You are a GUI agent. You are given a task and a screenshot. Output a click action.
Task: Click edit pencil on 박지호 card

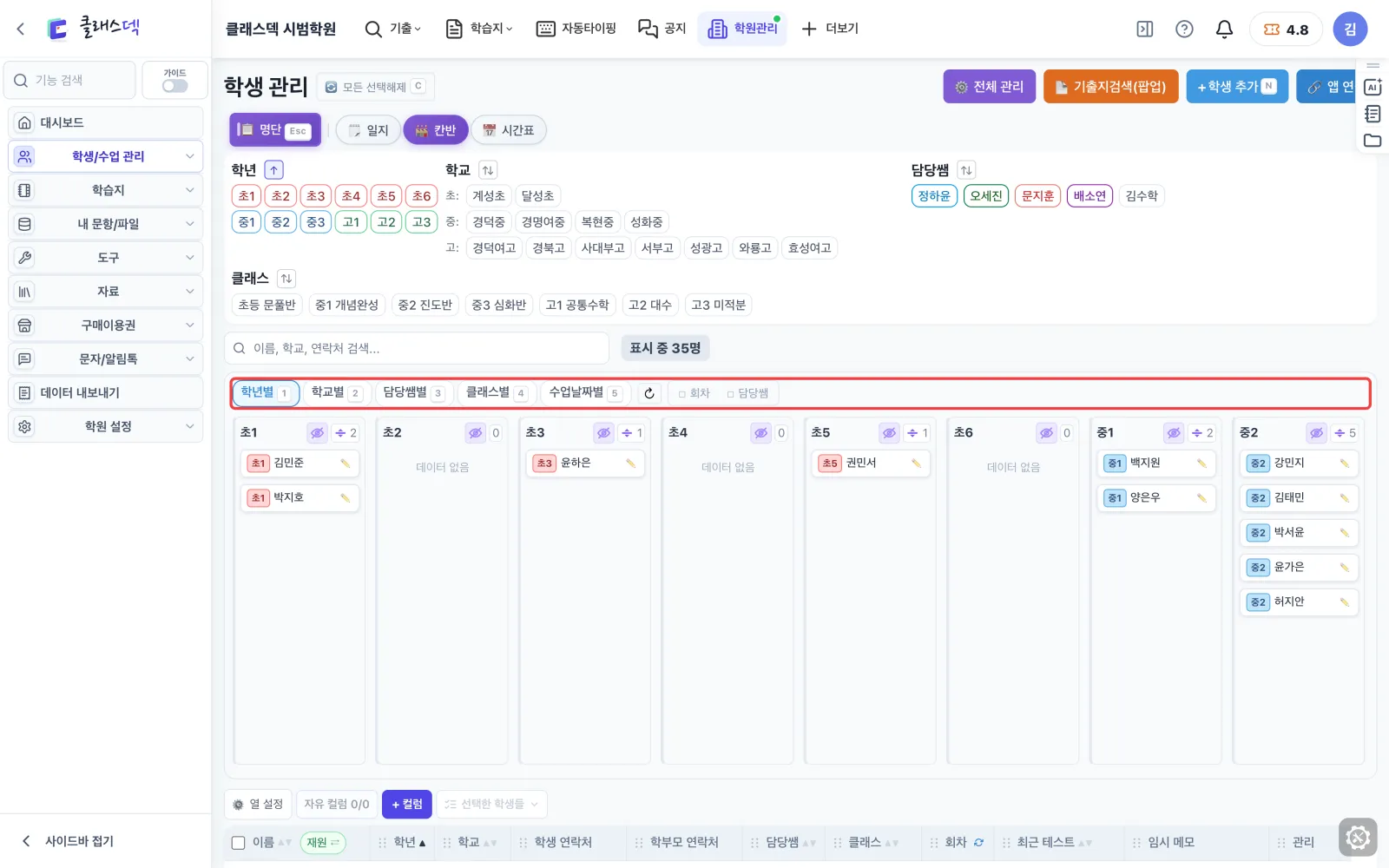[345, 498]
